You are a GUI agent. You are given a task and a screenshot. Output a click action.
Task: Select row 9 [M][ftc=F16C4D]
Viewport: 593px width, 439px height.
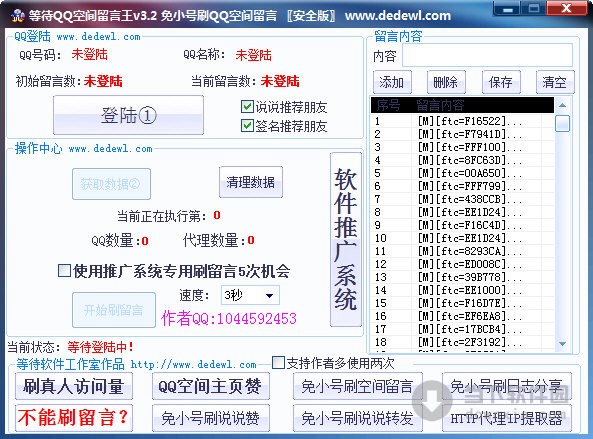tap(462, 225)
